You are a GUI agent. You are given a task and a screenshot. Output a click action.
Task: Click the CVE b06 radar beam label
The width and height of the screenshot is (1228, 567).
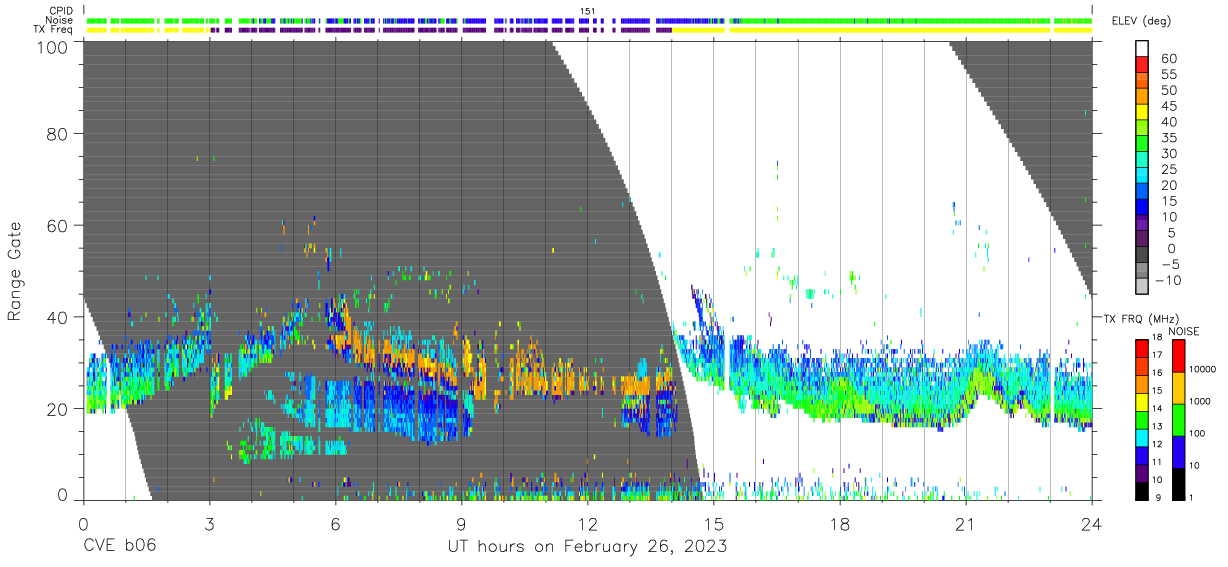119,547
